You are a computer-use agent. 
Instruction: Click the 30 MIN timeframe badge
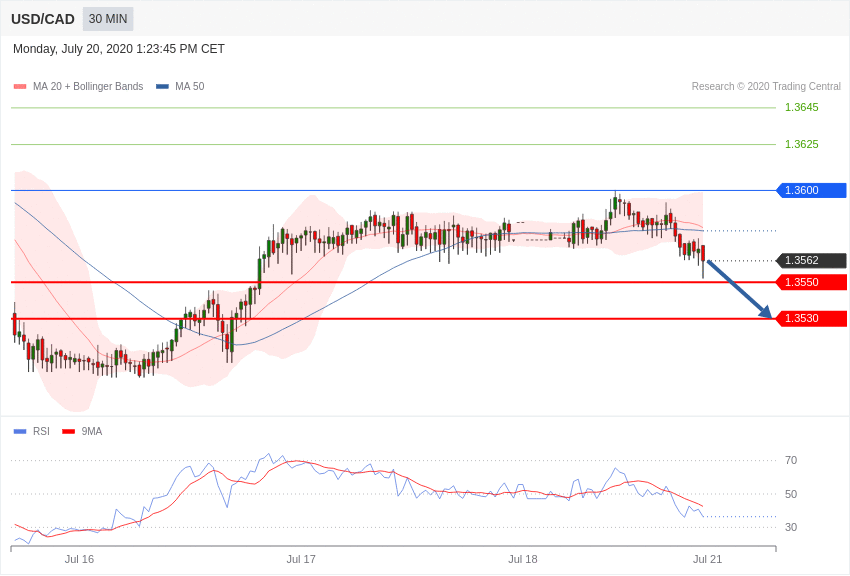(108, 19)
